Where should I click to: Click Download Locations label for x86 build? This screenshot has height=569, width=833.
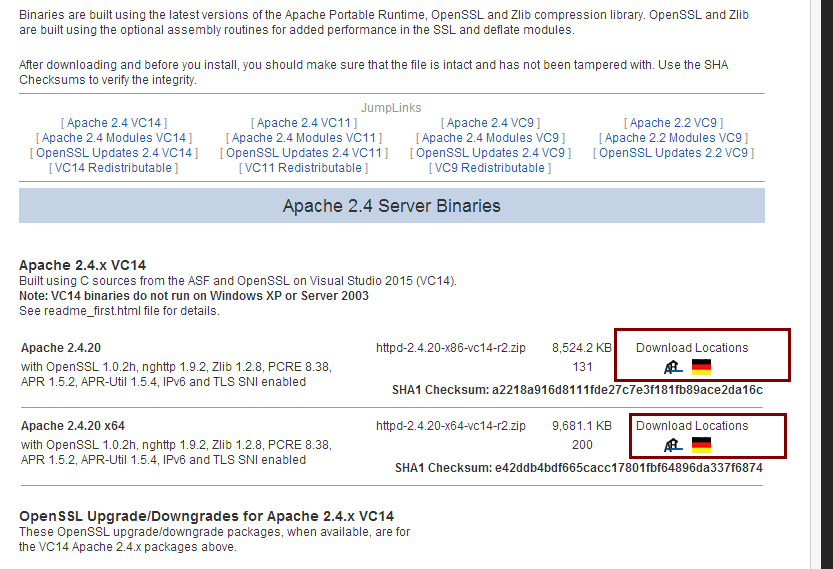click(x=692, y=348)
